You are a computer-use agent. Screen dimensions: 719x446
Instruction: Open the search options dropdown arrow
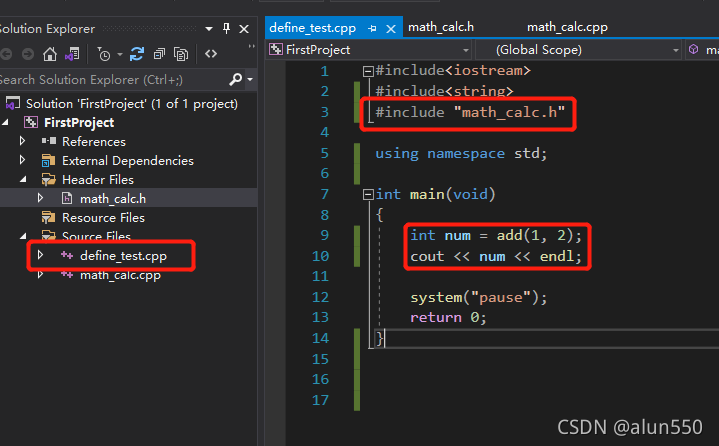pyautogui.click(x=250, y=79)
